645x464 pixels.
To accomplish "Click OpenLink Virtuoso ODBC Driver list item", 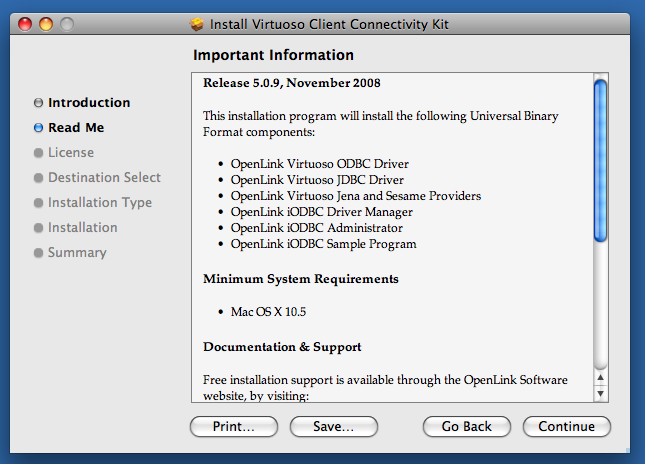I will coord(320,164).
